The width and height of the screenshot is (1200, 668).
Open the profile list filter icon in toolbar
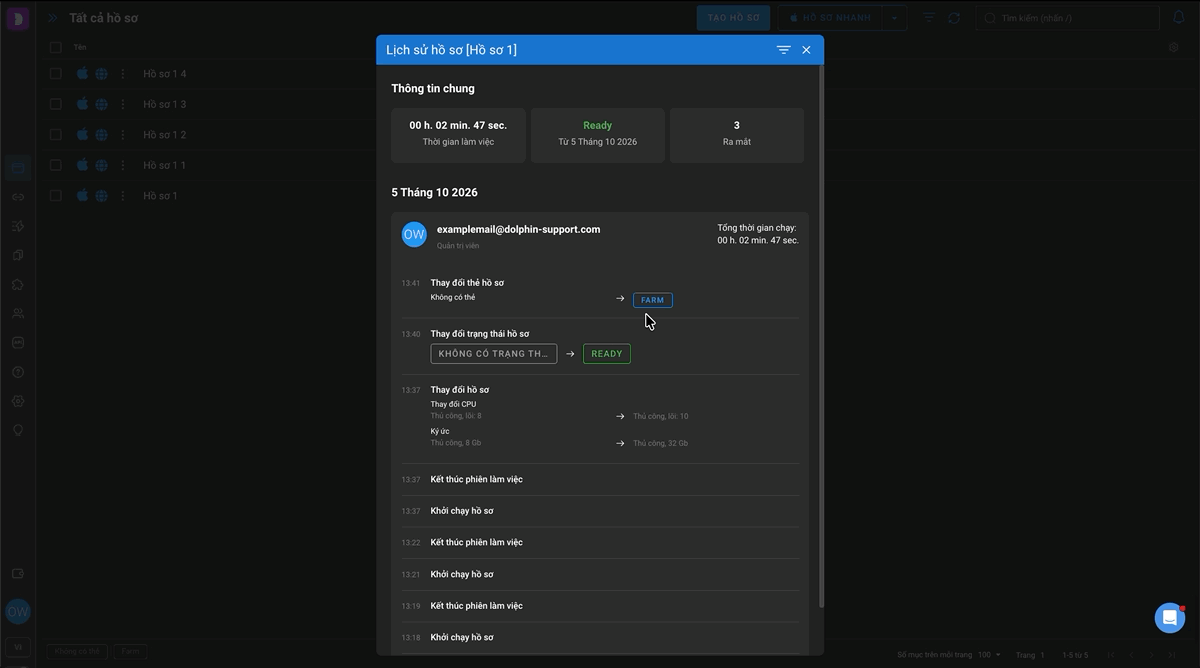(x=929, y=18)
